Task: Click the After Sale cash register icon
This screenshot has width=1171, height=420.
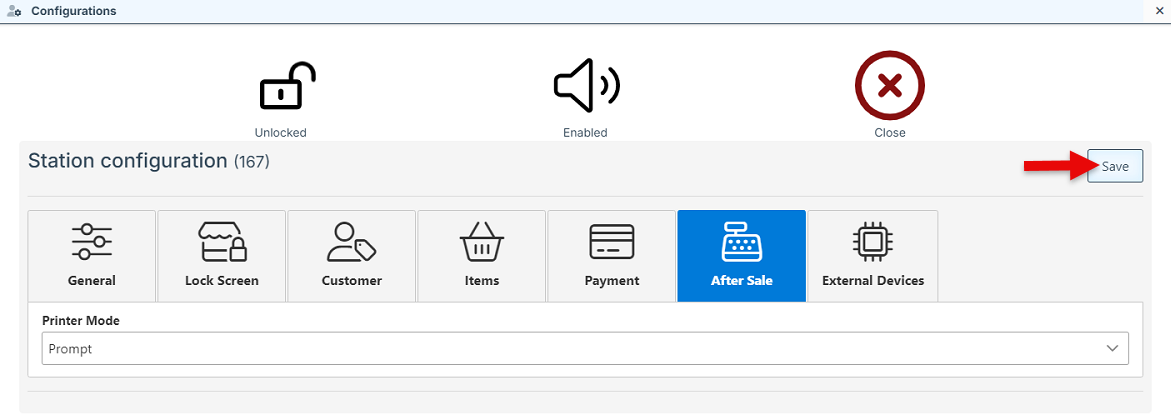Action: (x=741, y=242)
